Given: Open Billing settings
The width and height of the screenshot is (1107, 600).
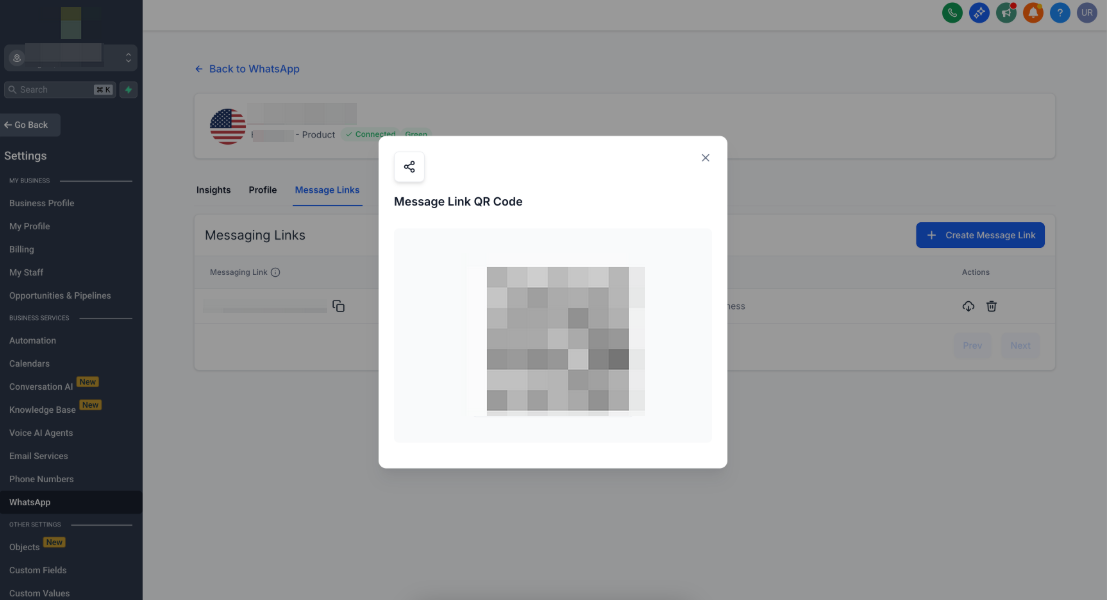Looking at the screenshot, I should pos(21,249).
